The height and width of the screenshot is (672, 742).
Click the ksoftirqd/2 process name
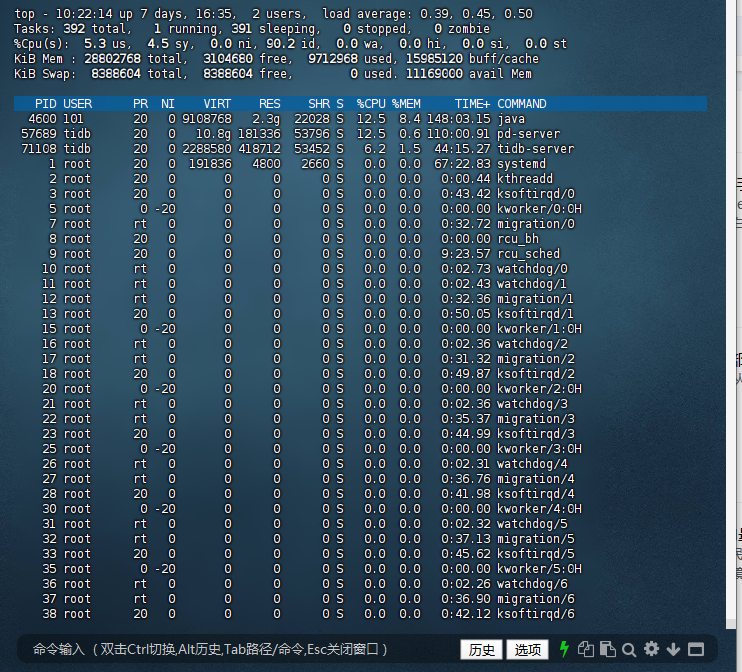pos(536,374)
